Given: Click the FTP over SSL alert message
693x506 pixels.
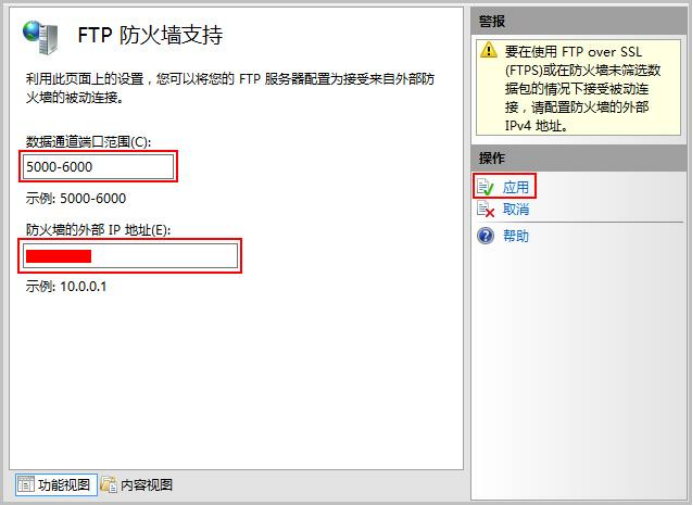Looking at the screenshot, I should [583, 88].
